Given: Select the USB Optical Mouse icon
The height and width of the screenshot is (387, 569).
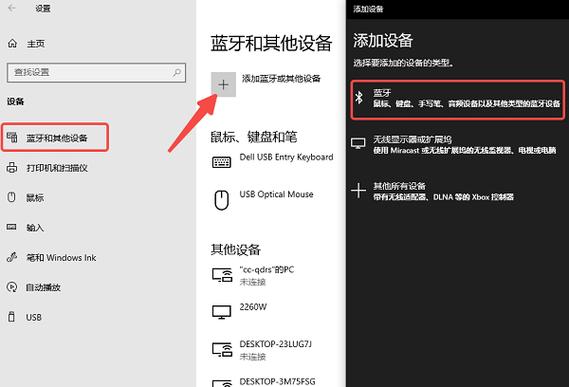Looking at the screenshot, I should pyautogui.click(x=221, y=200).
